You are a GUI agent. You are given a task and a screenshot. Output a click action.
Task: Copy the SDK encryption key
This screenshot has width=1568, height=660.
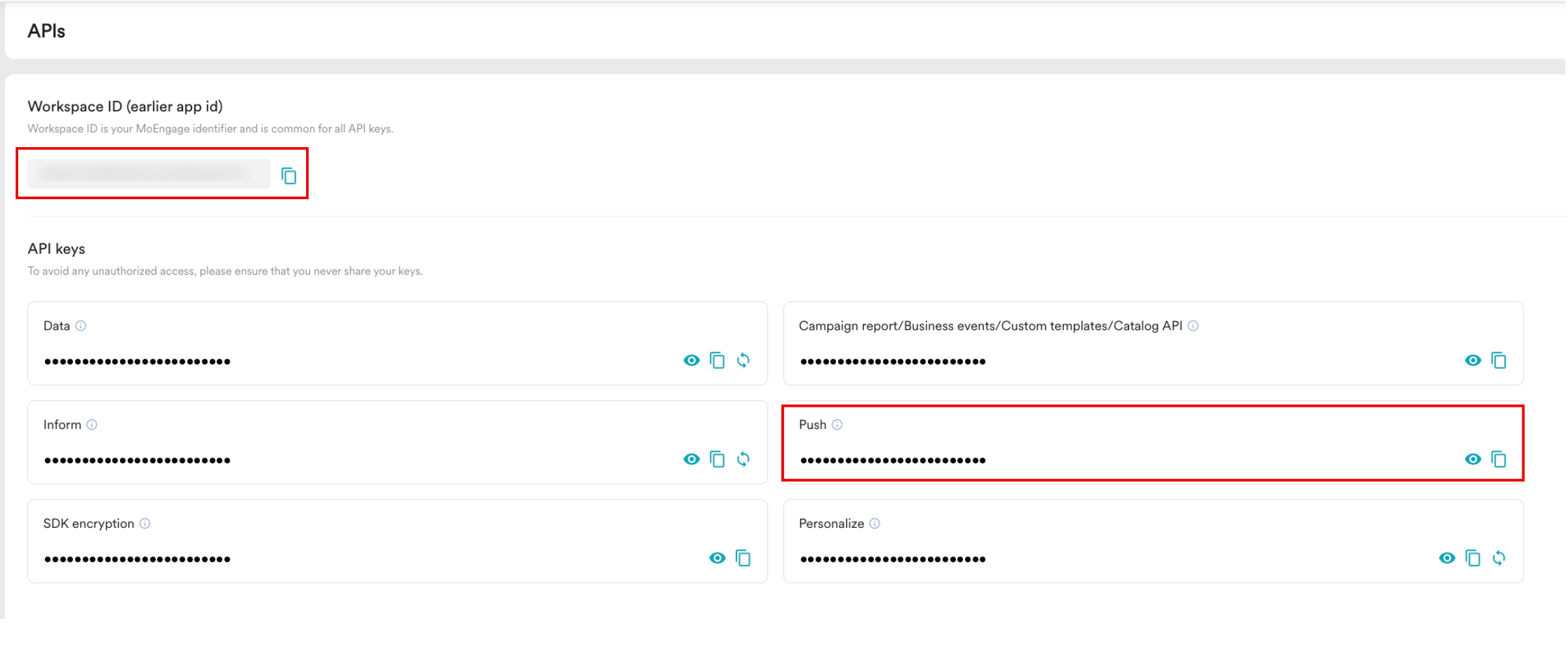pos(743,558)
